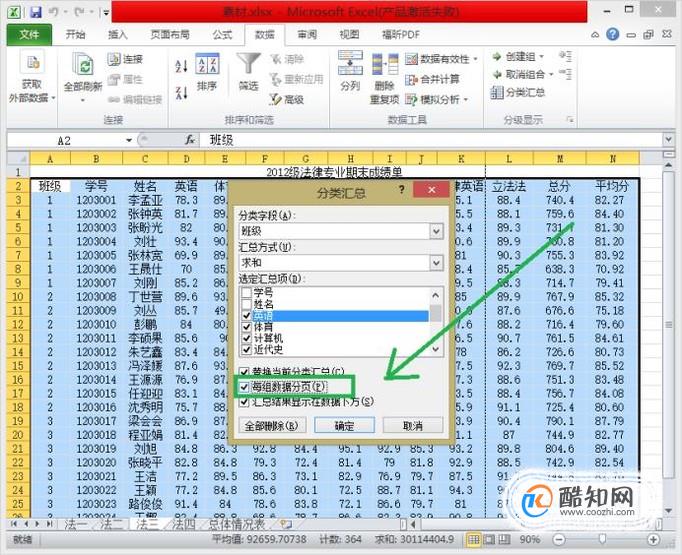Switch to Normal view status bar icon
The width and height of the screenshot is (682, 555).
coord(474,540)
